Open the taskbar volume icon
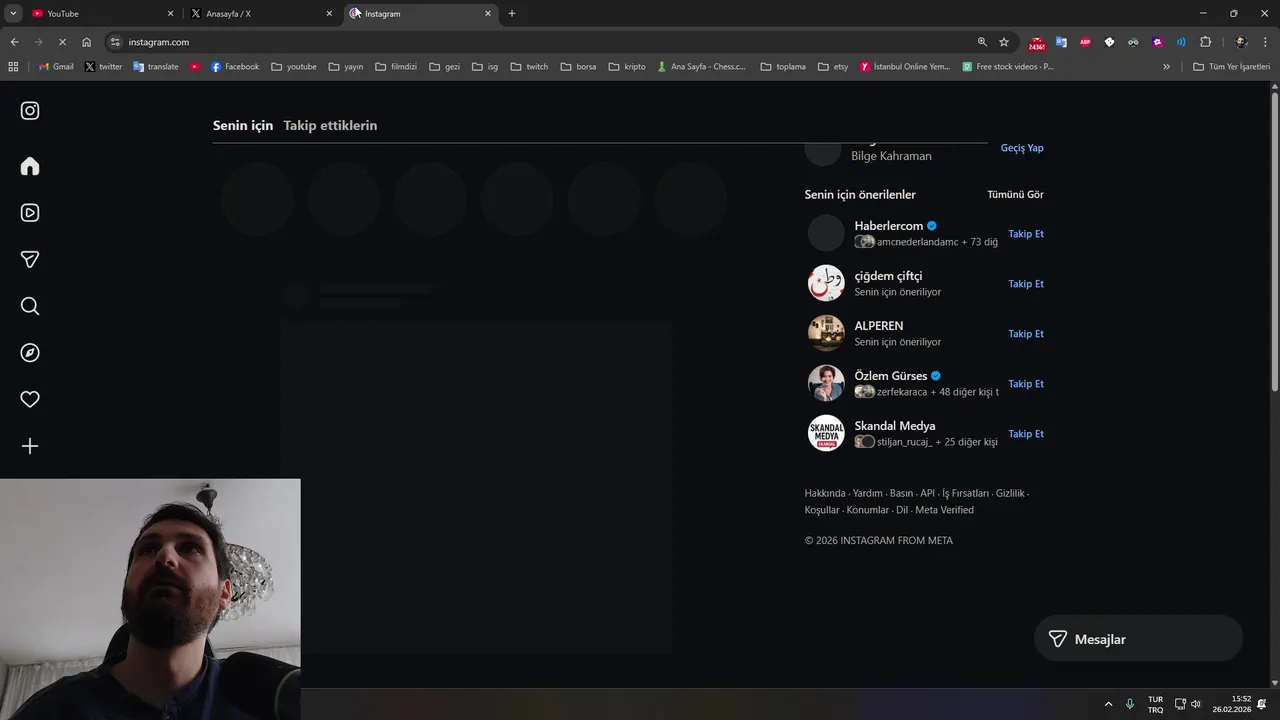1280x720 pixels. tap(1195, 704)
